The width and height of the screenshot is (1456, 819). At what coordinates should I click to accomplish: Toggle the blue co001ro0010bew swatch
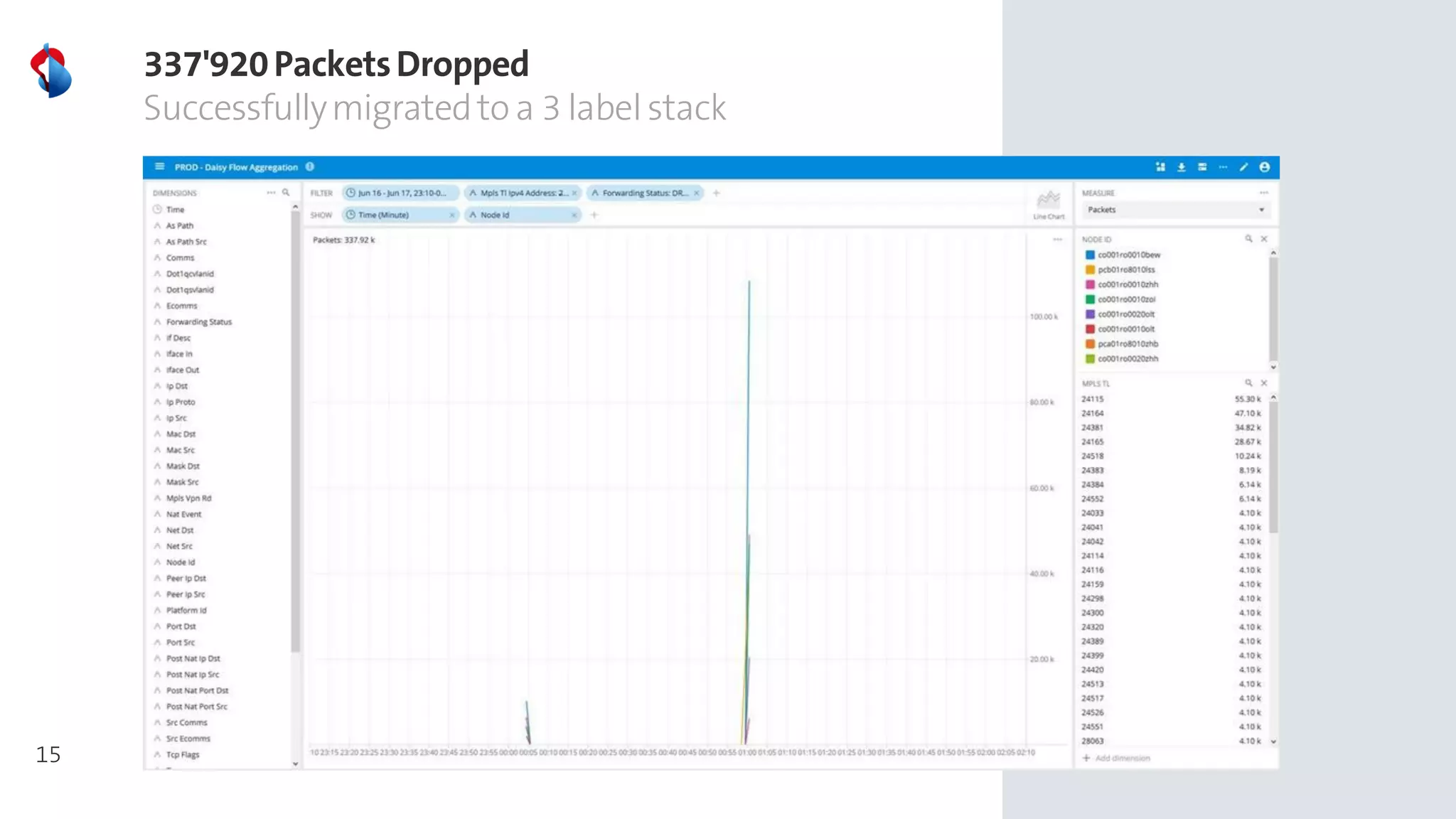(x=1090, y=255)
